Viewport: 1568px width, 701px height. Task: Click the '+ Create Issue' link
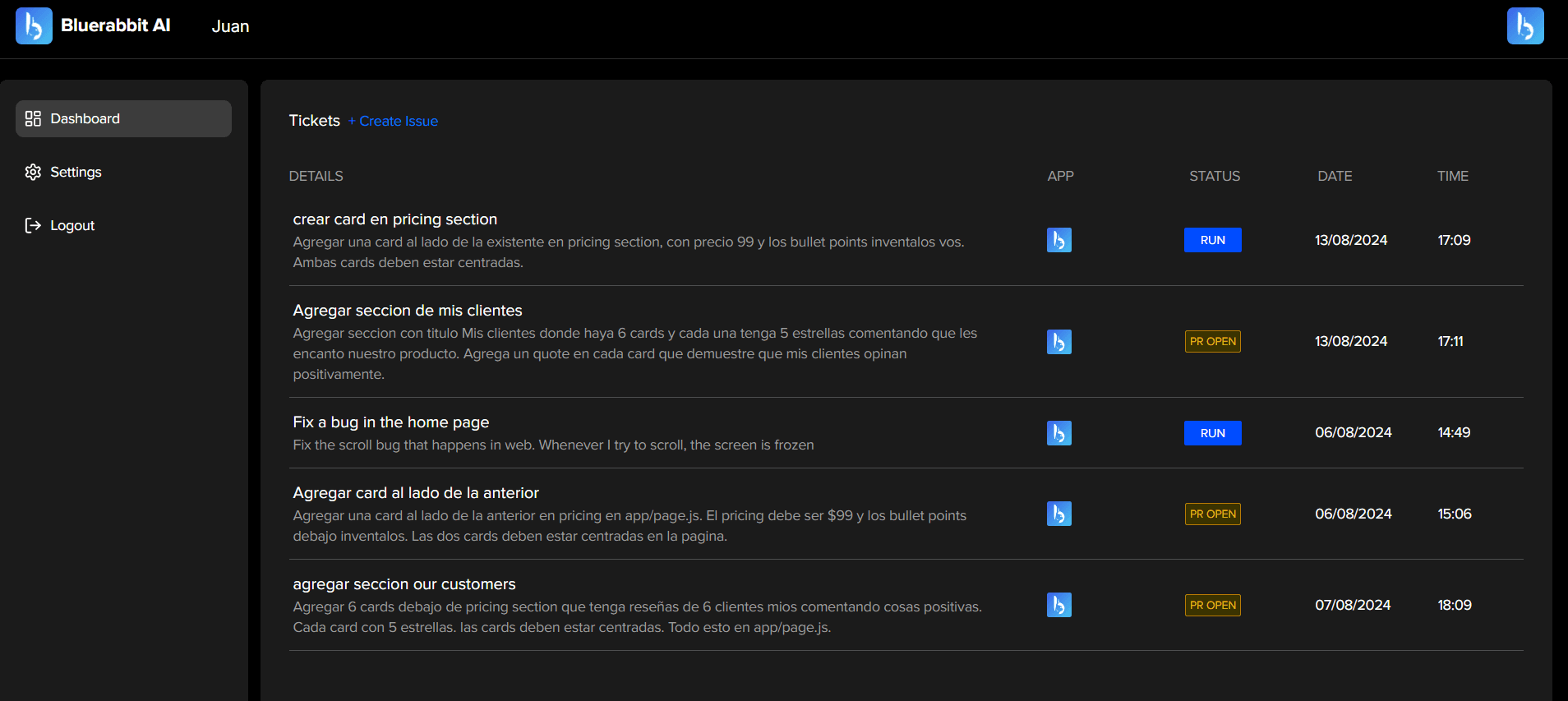[x=393, y=121]
